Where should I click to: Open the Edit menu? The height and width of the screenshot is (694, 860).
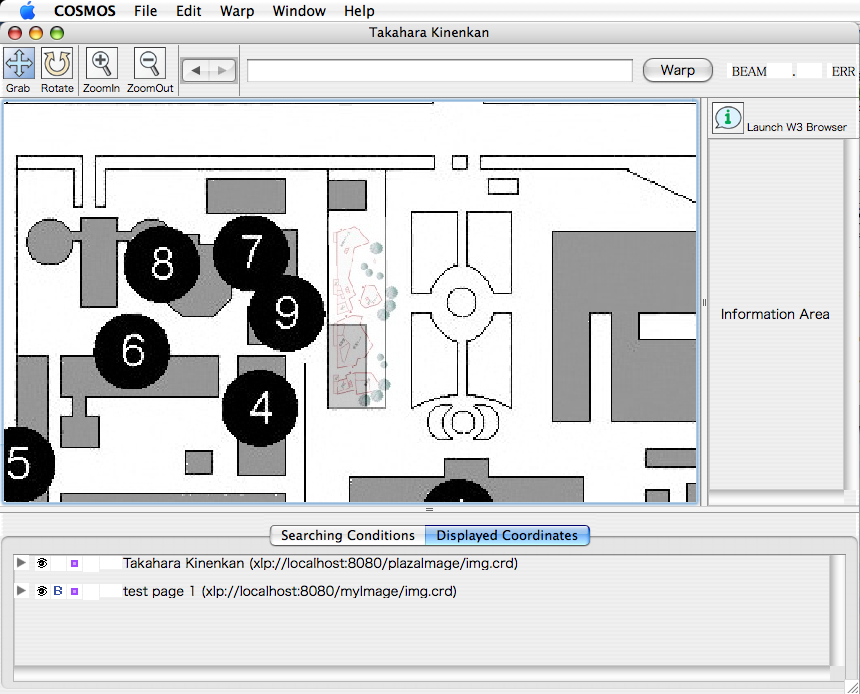(189, 11)
